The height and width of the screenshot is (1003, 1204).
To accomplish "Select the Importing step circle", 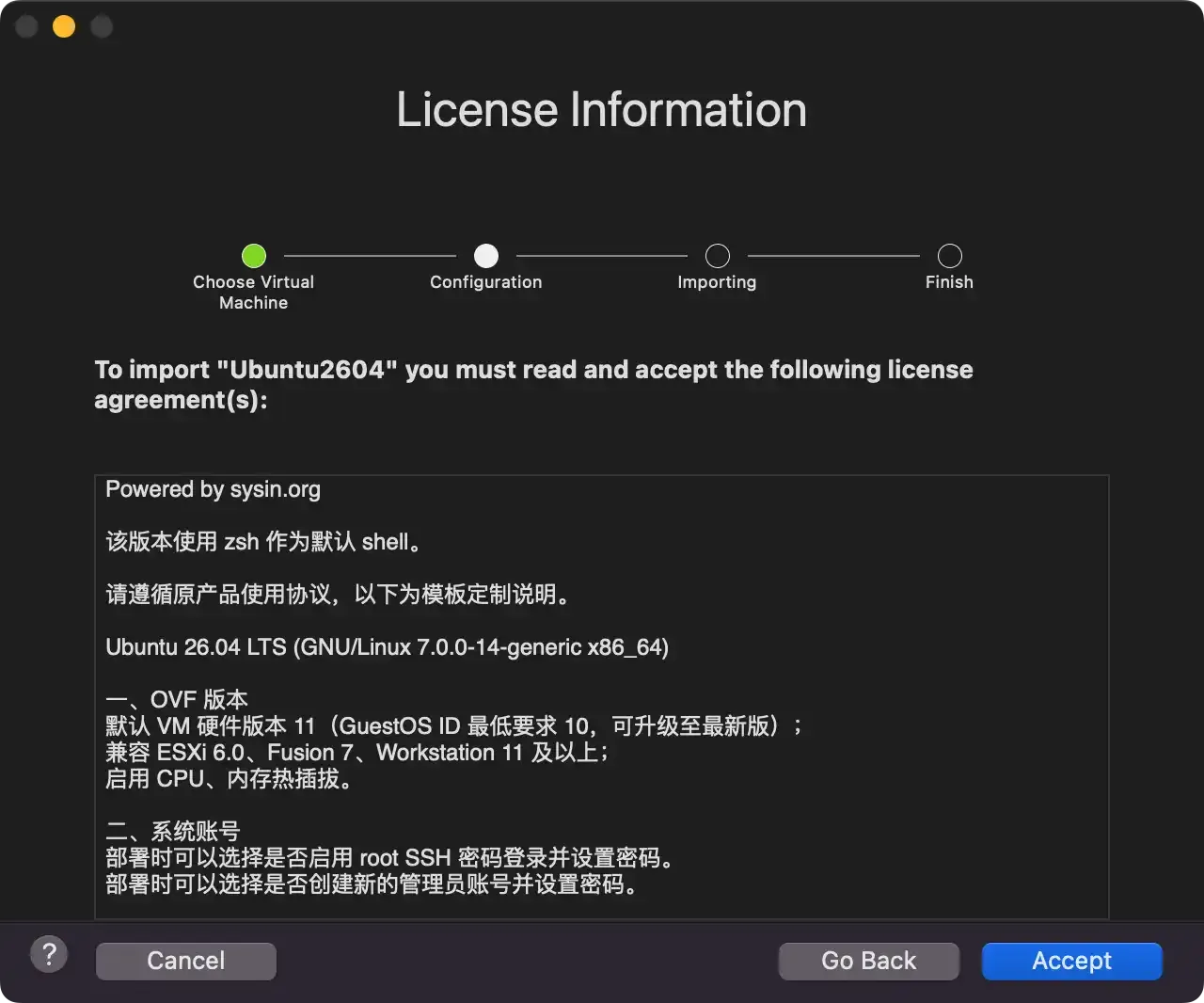I will [718, 256].
